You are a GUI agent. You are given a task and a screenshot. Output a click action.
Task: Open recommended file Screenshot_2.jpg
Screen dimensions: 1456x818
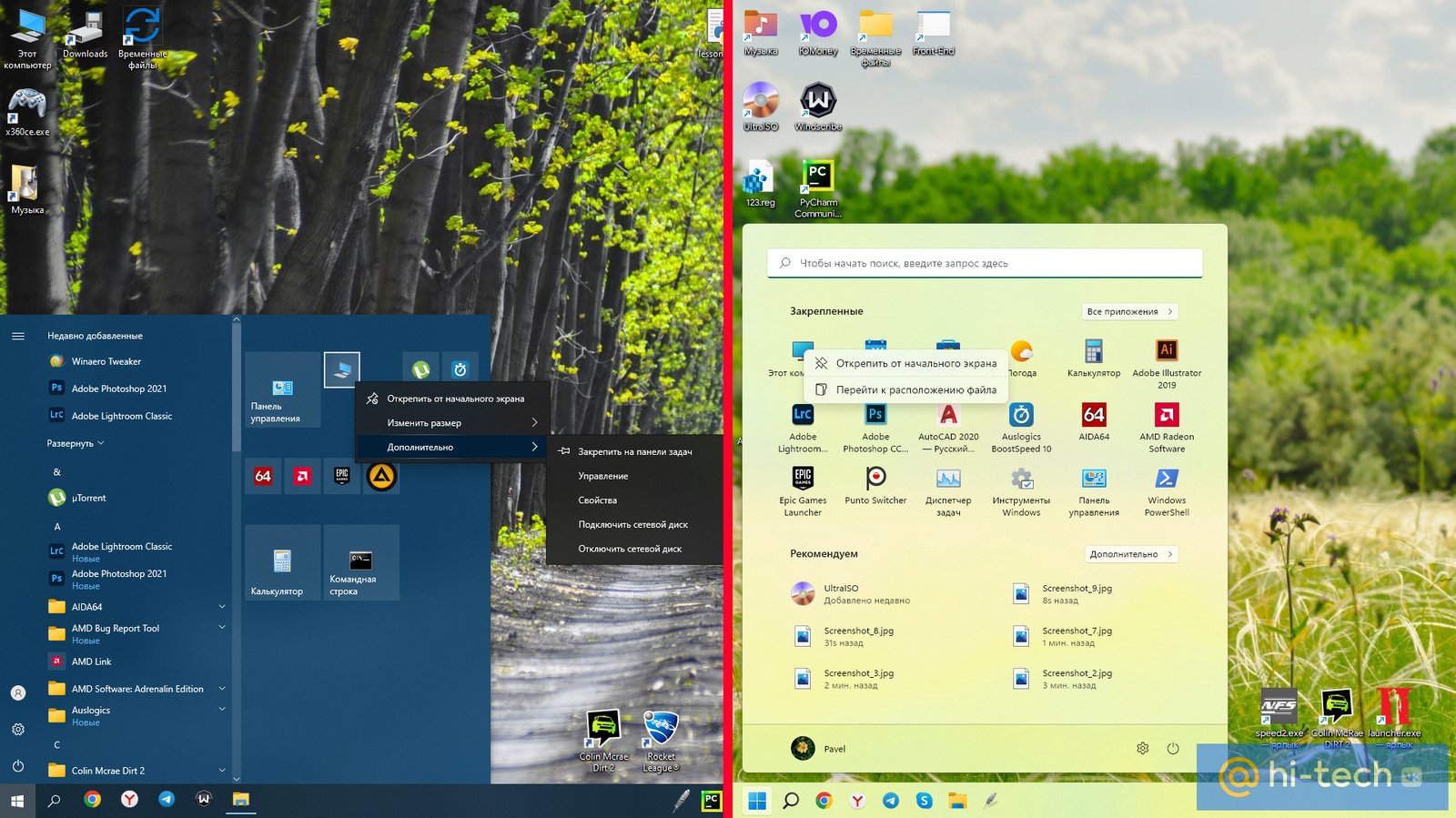[x=1062, y=679]
